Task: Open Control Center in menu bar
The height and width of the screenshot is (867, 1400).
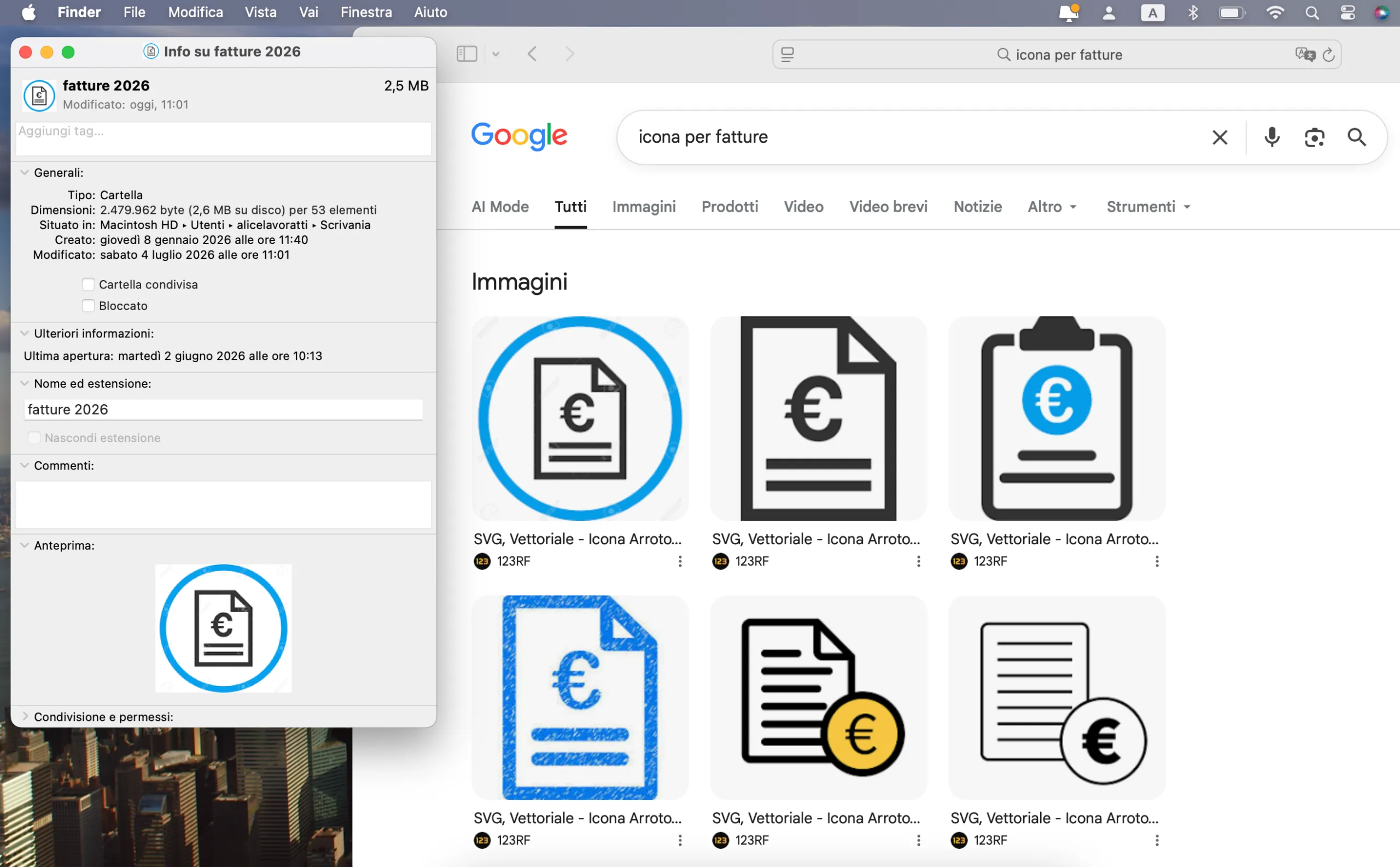Action: click(1347, 13)
